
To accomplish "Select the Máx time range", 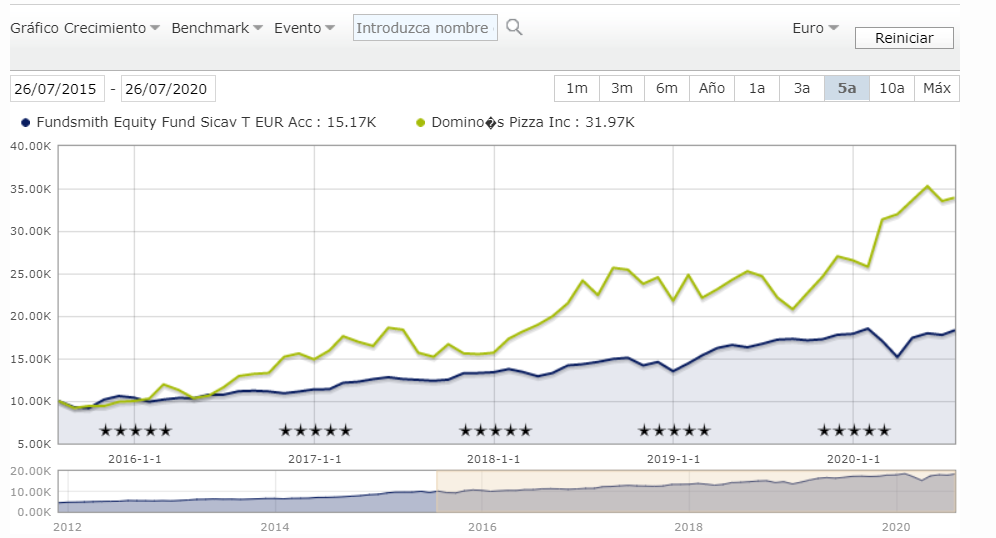I will click(937, 88).
